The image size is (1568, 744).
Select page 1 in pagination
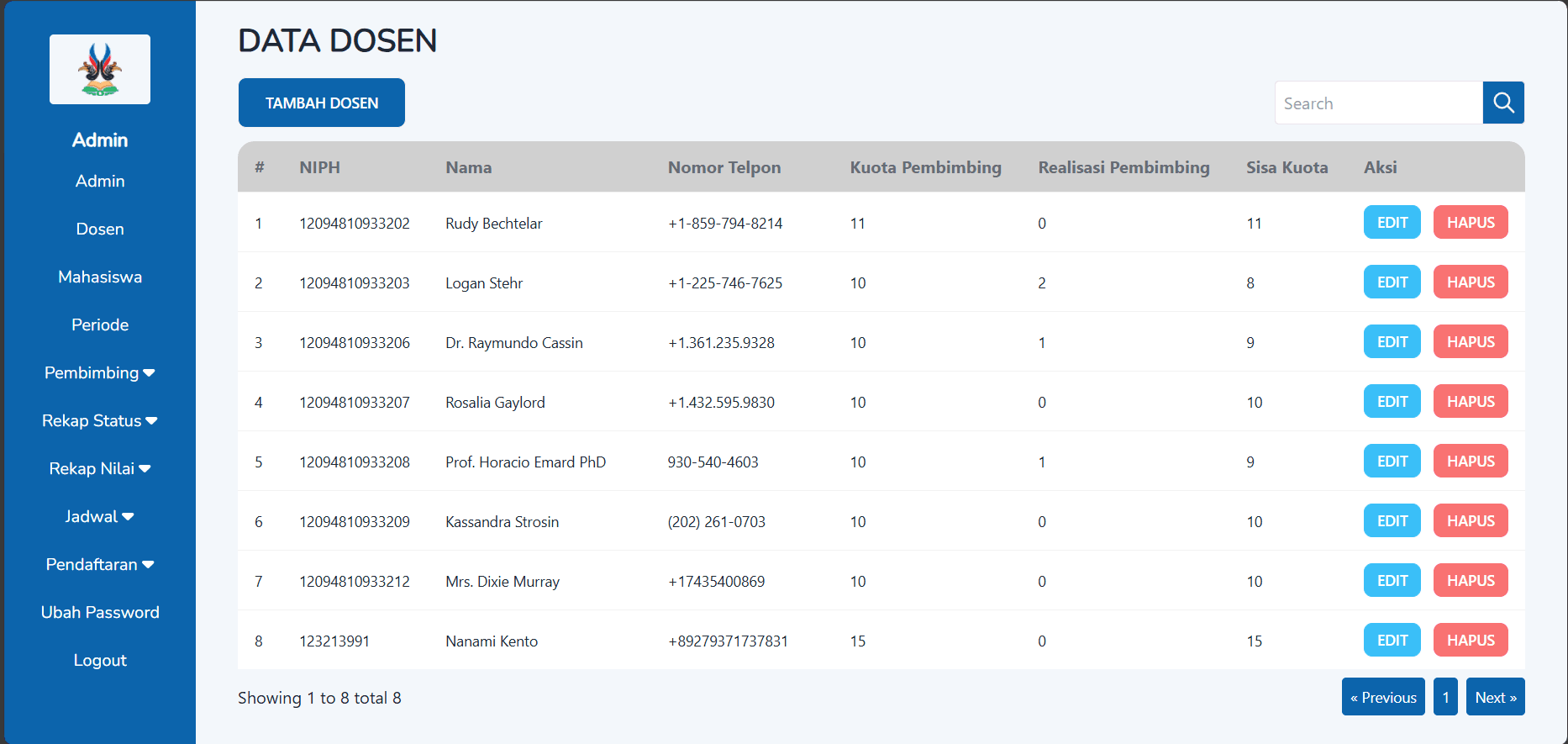tap(1445, 697)
